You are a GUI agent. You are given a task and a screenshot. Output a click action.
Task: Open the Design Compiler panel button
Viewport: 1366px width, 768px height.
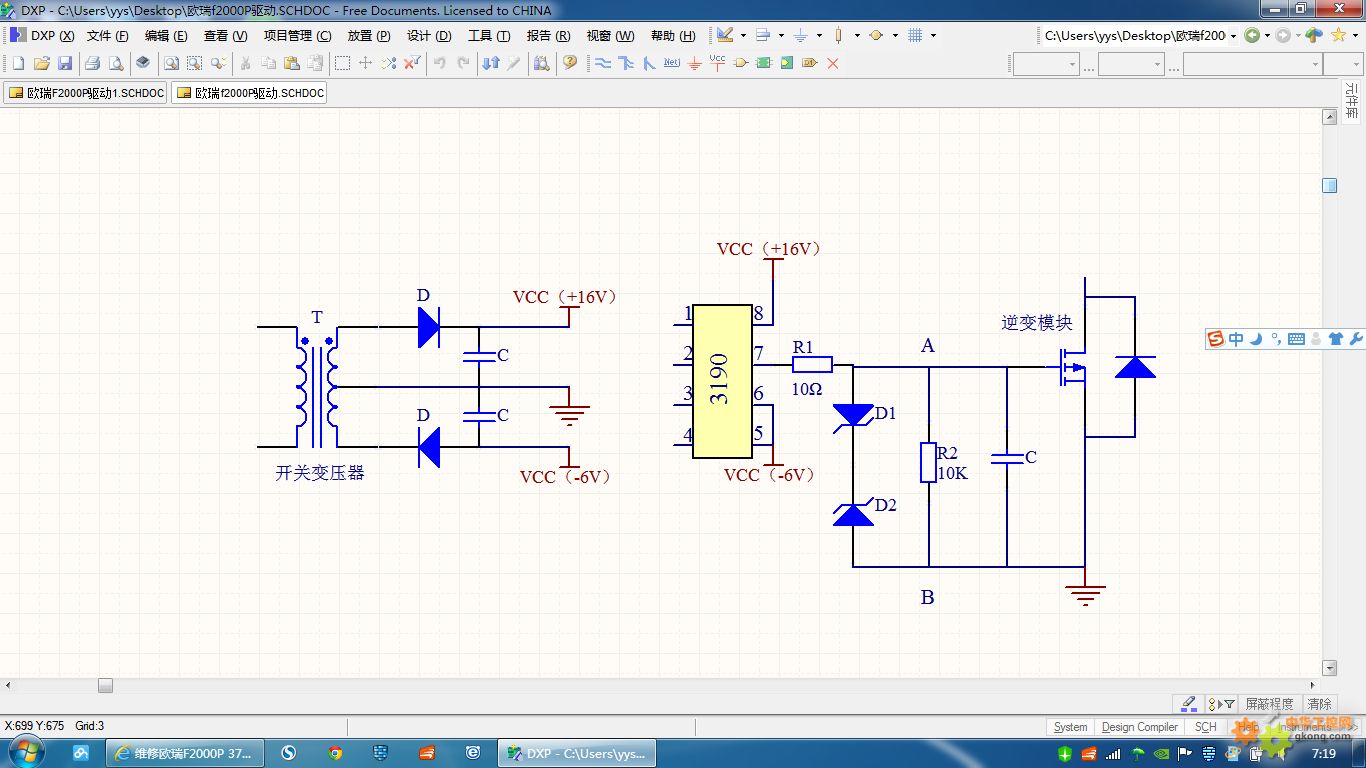[1140, 727]
